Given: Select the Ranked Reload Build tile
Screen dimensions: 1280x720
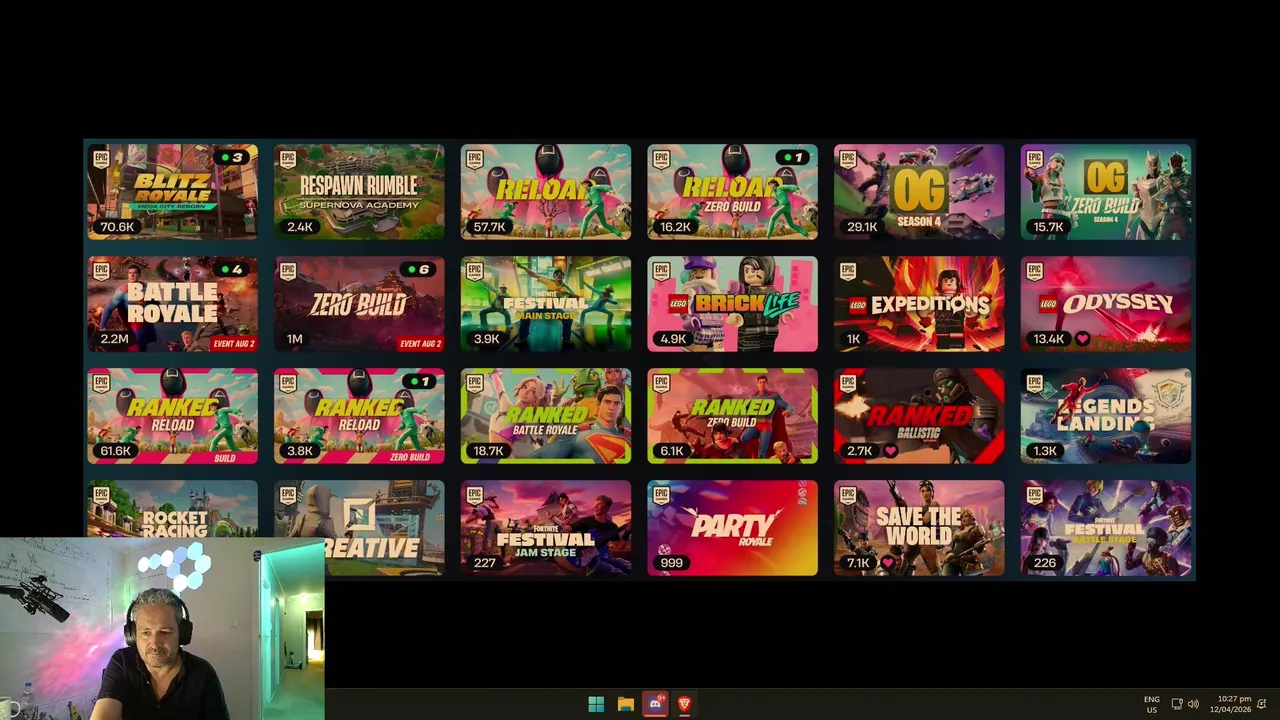Looking at the screenshot, I should click(x=172, y=416).
